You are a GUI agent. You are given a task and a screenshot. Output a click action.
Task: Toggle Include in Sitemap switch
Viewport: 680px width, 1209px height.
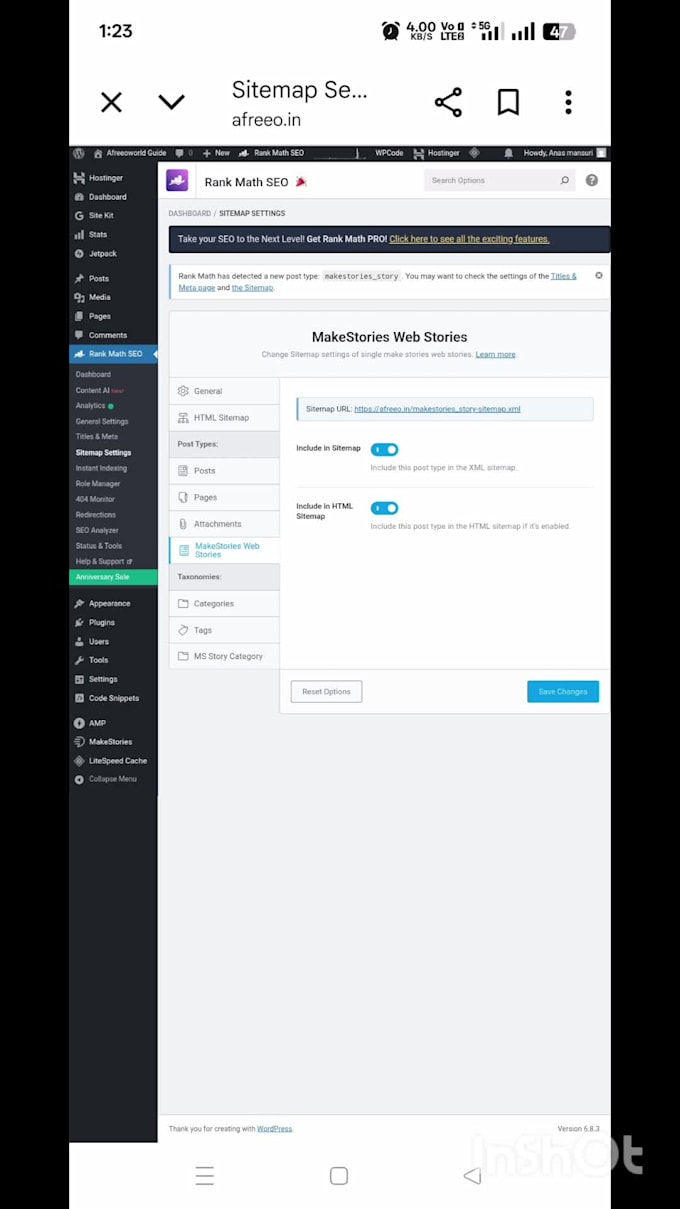click(384, 450)
